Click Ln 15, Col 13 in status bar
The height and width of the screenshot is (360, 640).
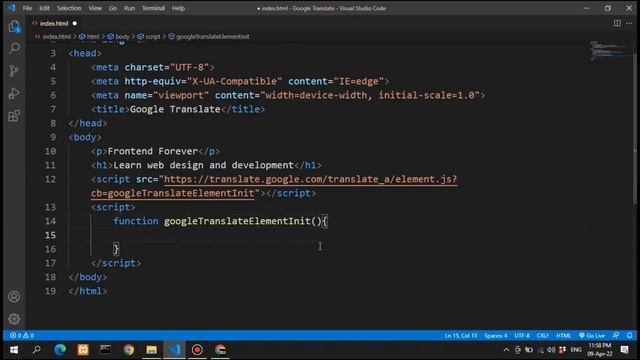coord(461,336)
